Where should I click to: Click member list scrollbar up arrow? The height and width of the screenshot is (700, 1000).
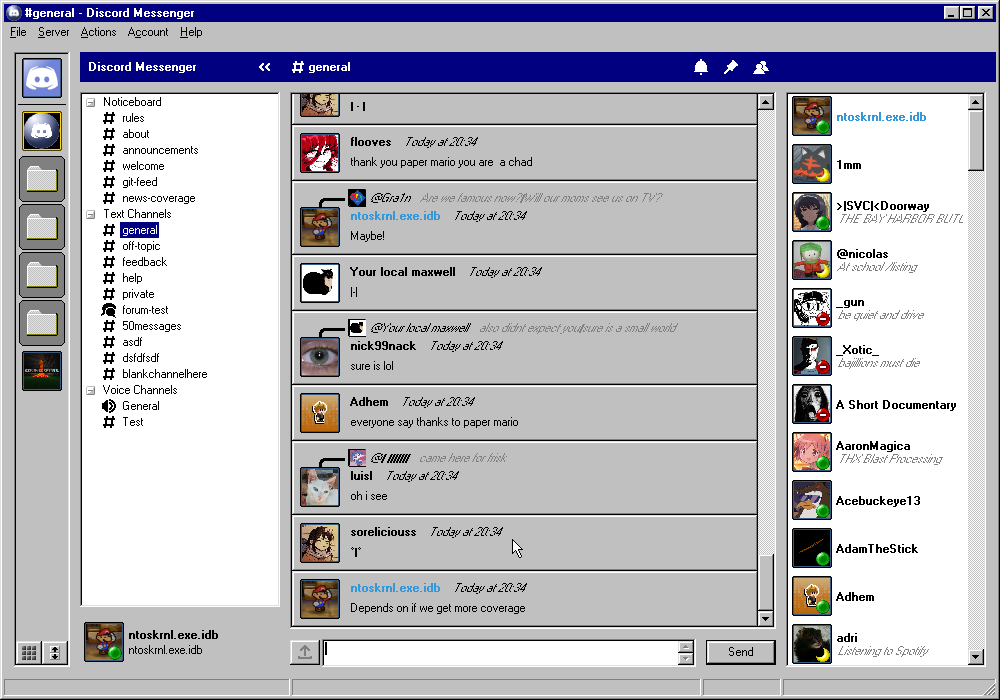[x=976, y=101]
